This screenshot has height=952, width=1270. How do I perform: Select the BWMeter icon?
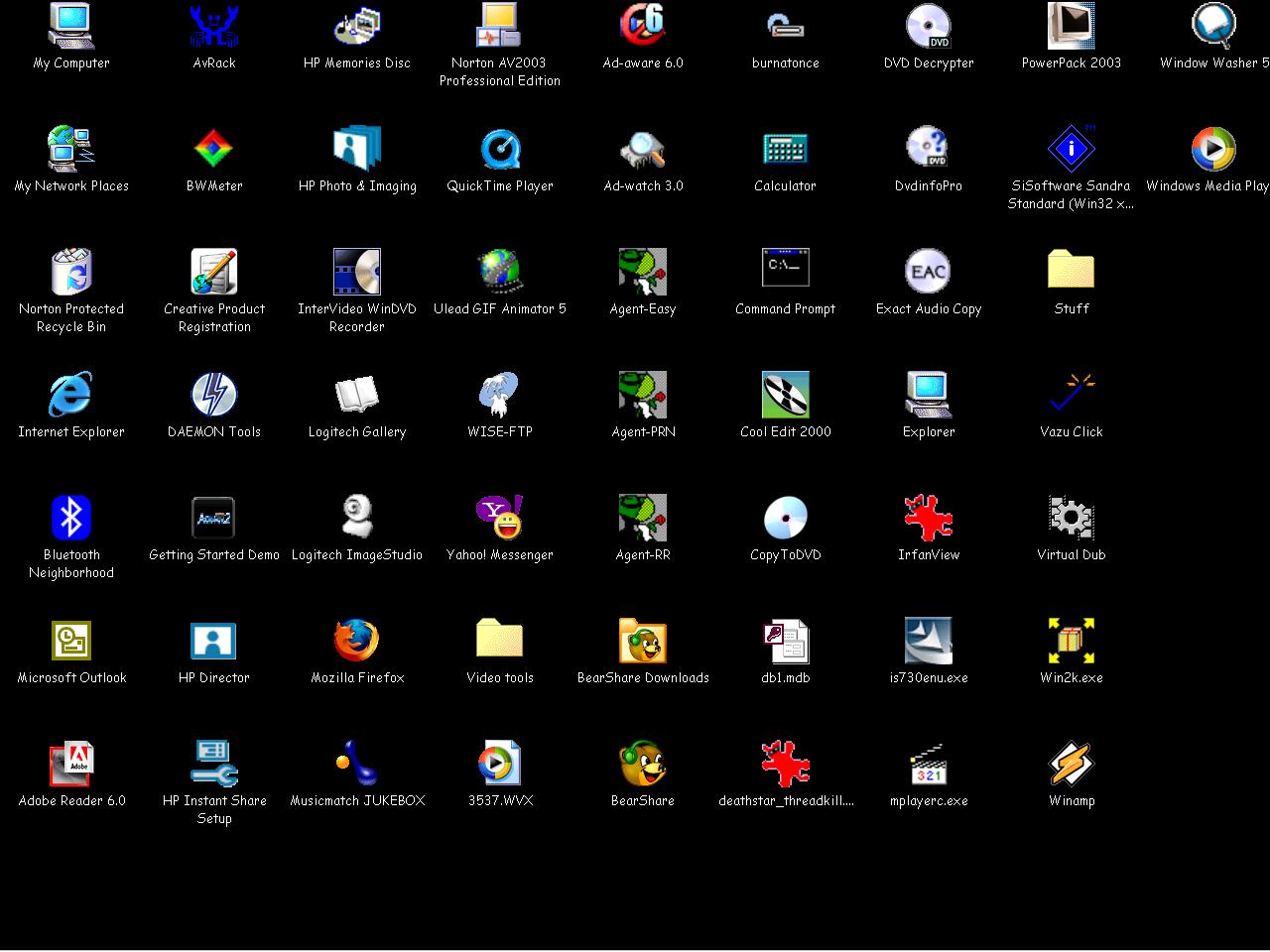tap(214, 149)
